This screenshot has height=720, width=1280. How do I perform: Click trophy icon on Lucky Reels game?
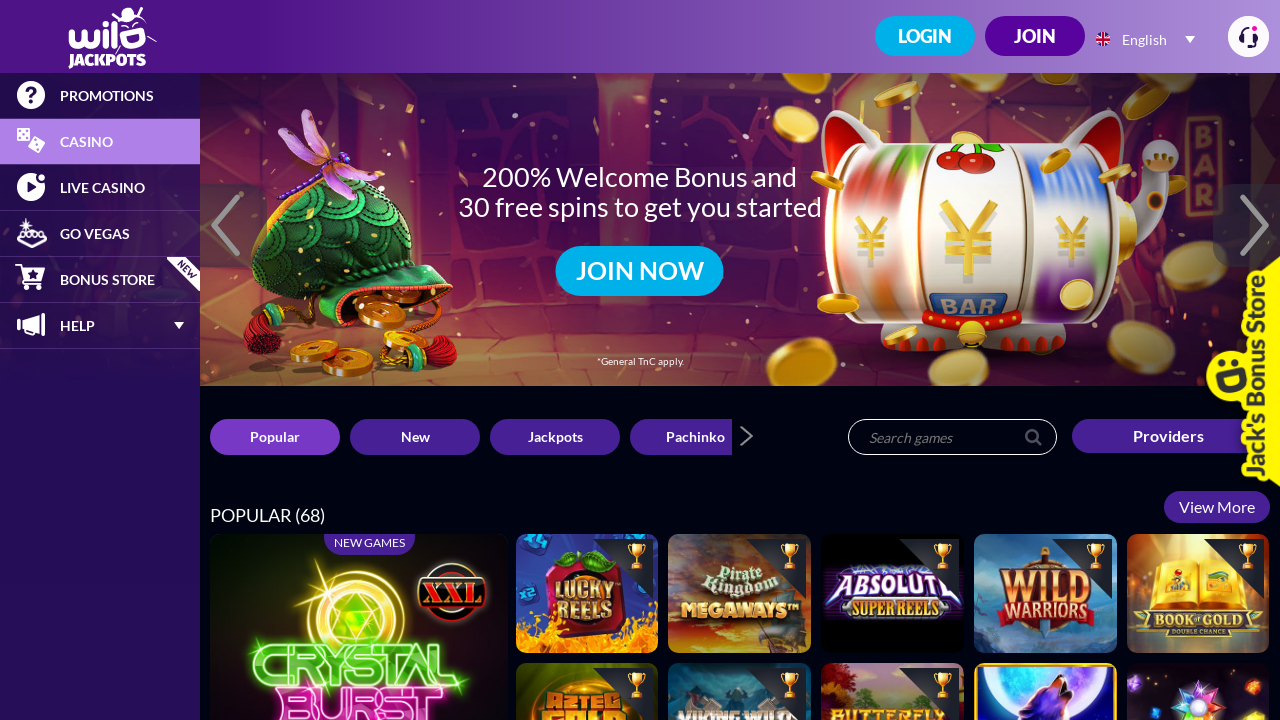(x=636, y=554)
